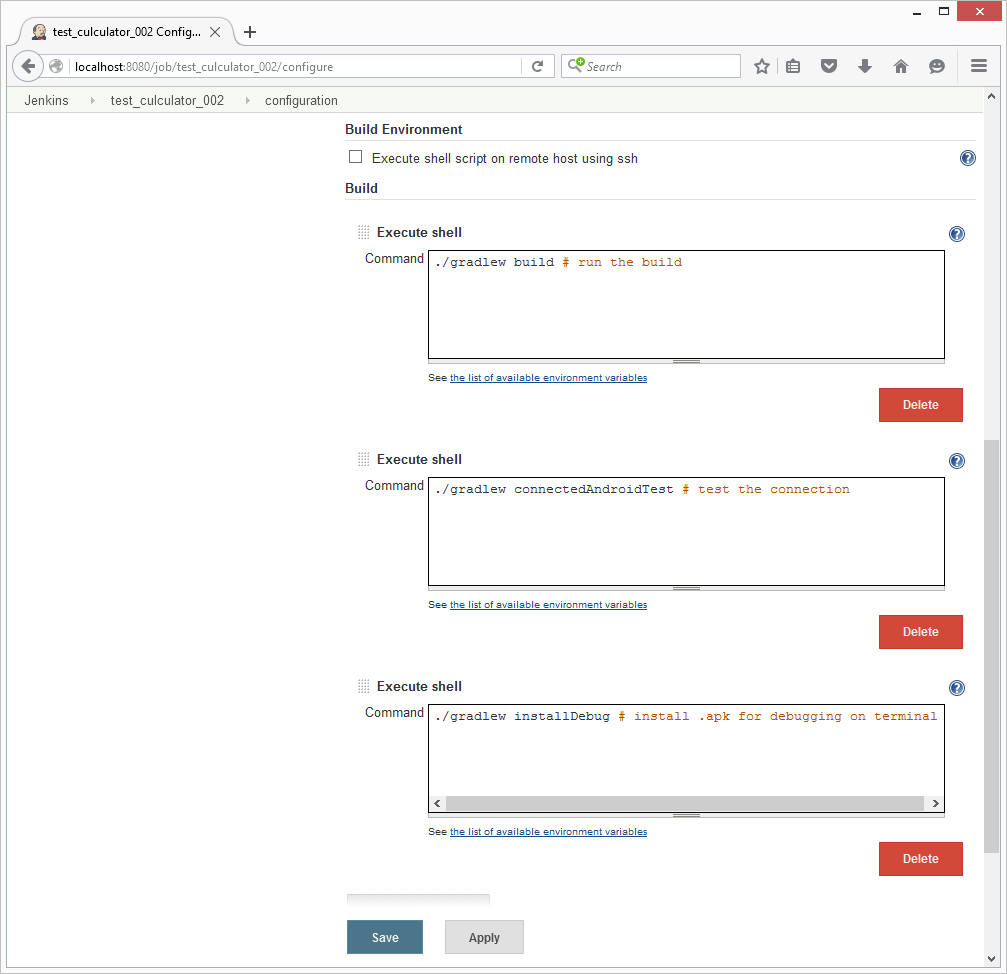Select the test_culculator_002 Config browser tab
The width and height of the screenshot is (1007, 974).
[125, 32]
